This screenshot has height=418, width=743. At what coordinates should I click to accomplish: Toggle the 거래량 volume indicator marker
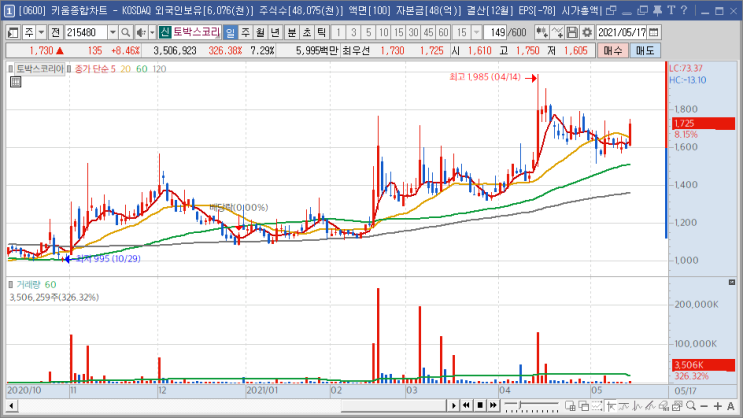[x=10, y=285]
